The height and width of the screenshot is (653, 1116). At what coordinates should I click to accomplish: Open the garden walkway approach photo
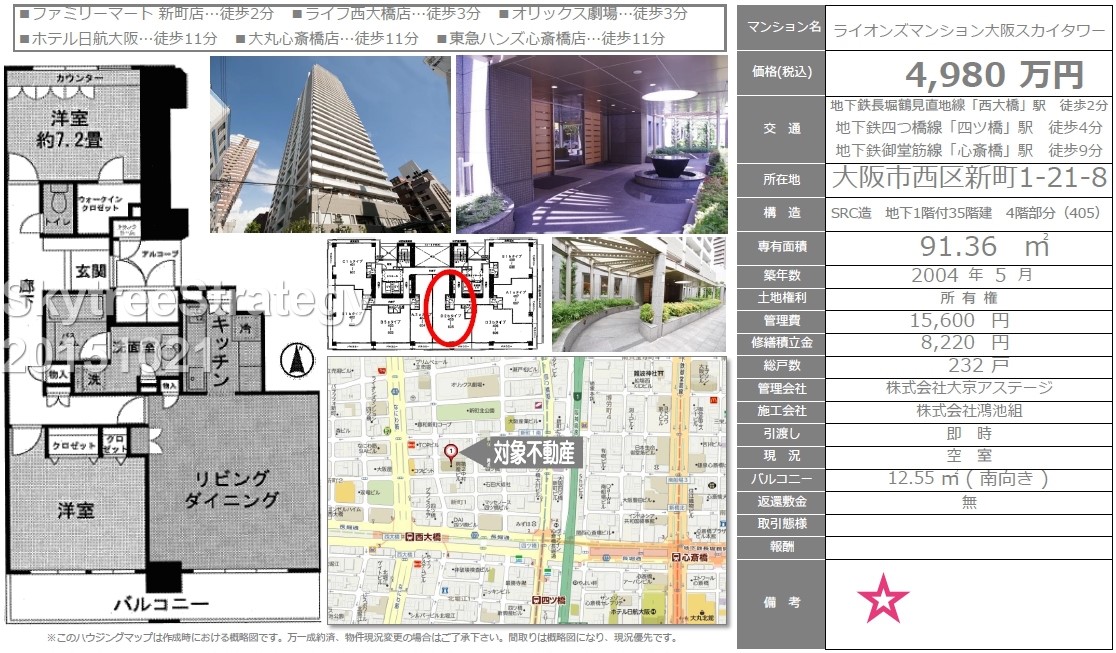coord(639,294)
